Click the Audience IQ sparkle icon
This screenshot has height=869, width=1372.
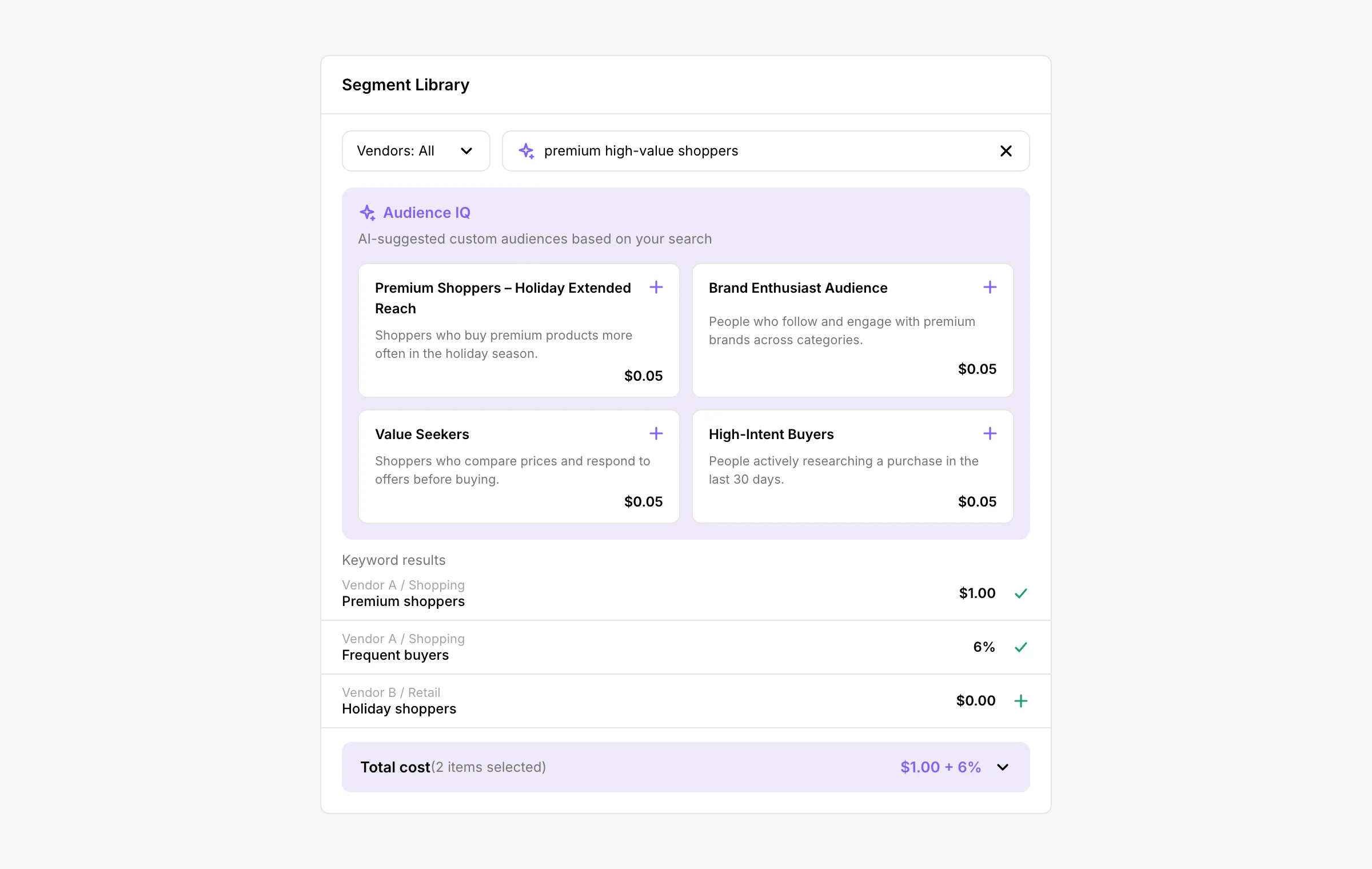pos(367,213)
